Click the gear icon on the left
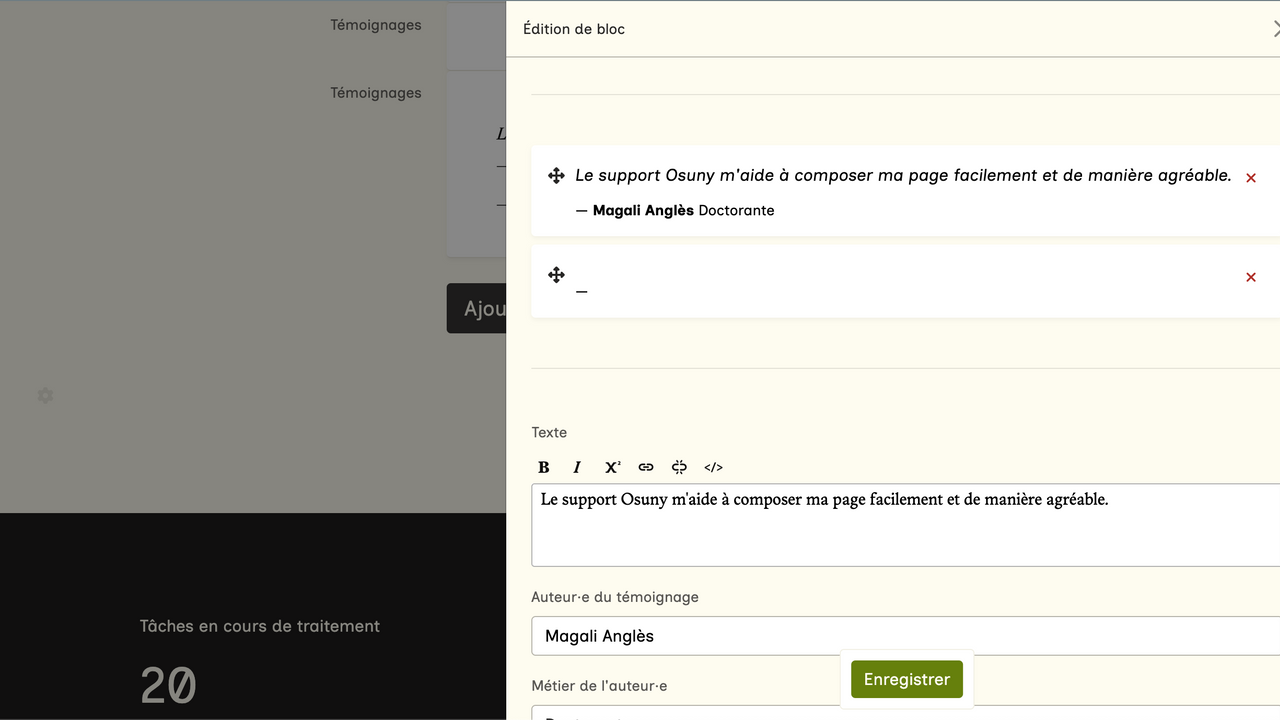The height and width of the screenshot is (720, 1280). [x=45, y=396]
